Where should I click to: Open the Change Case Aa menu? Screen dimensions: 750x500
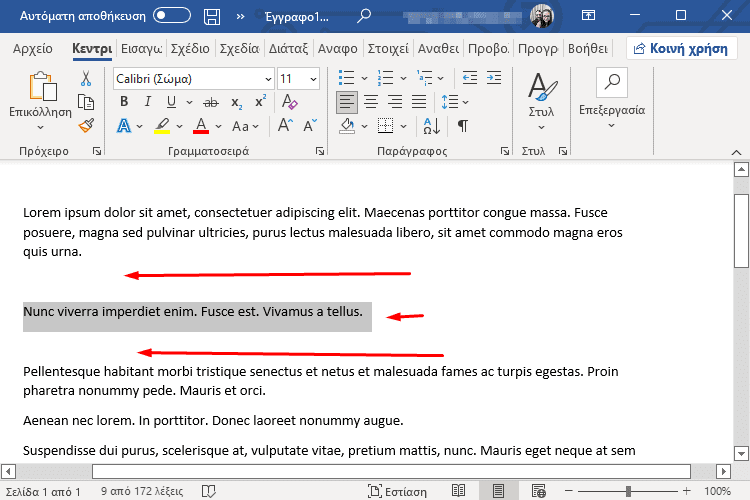pyautogui.click(x=245, y=126)
